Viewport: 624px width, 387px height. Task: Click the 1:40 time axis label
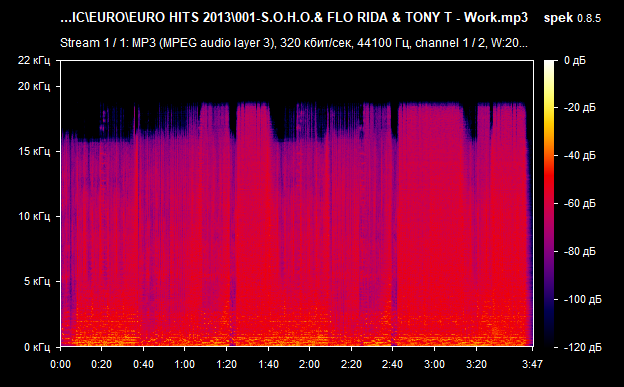click(x=268, y=364)
